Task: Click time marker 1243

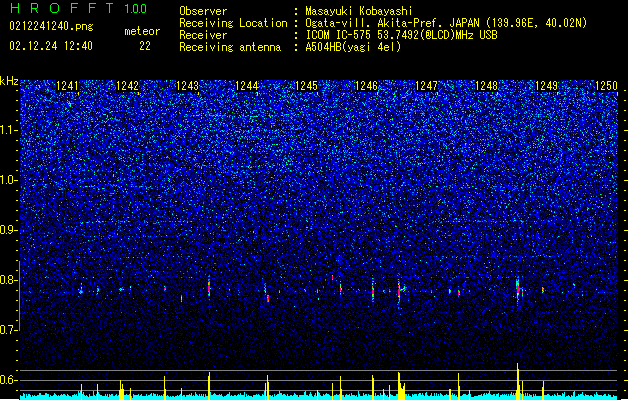Action: (187, 86)
